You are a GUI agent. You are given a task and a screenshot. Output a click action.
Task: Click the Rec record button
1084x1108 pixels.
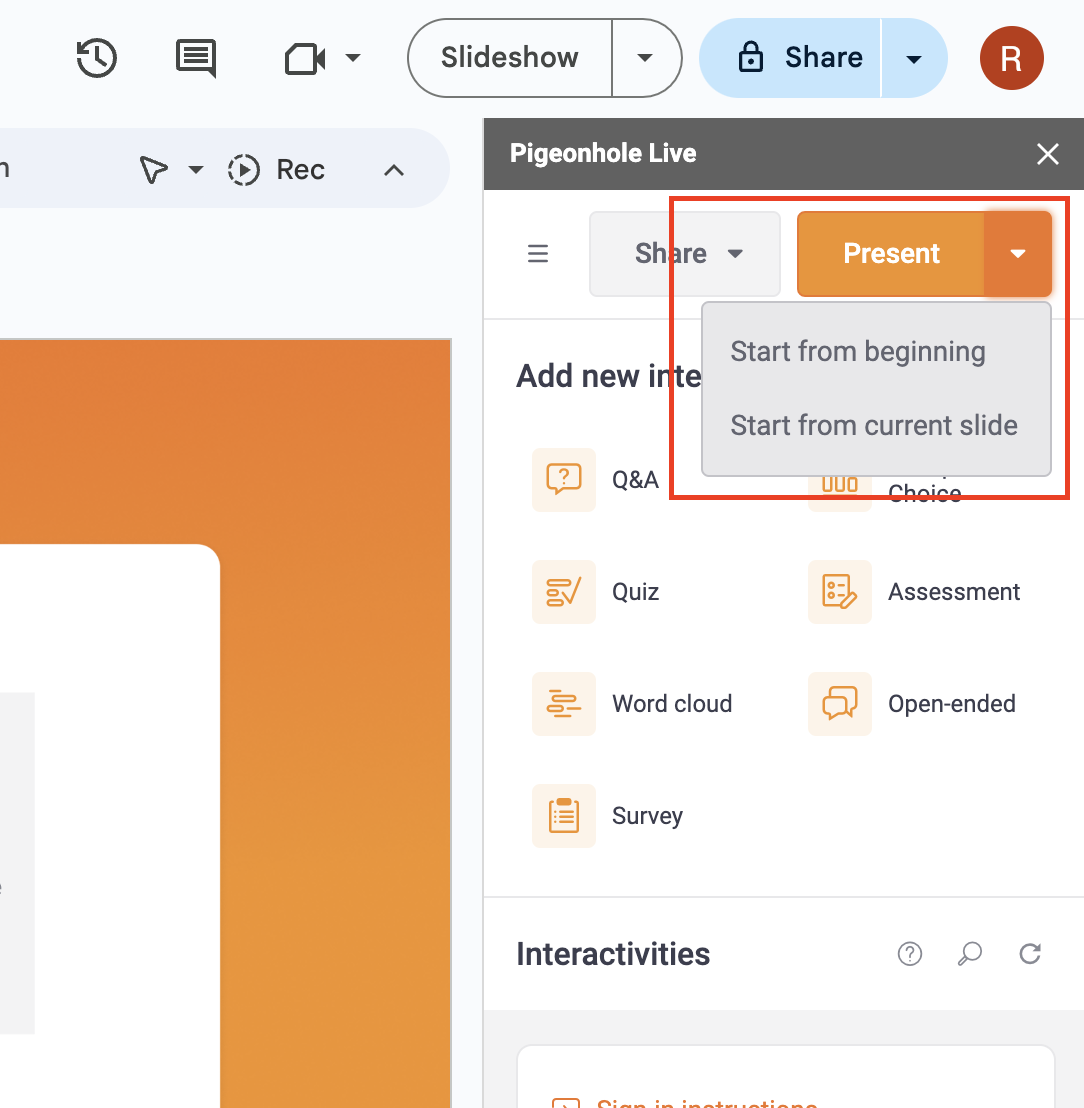point(276,170)
